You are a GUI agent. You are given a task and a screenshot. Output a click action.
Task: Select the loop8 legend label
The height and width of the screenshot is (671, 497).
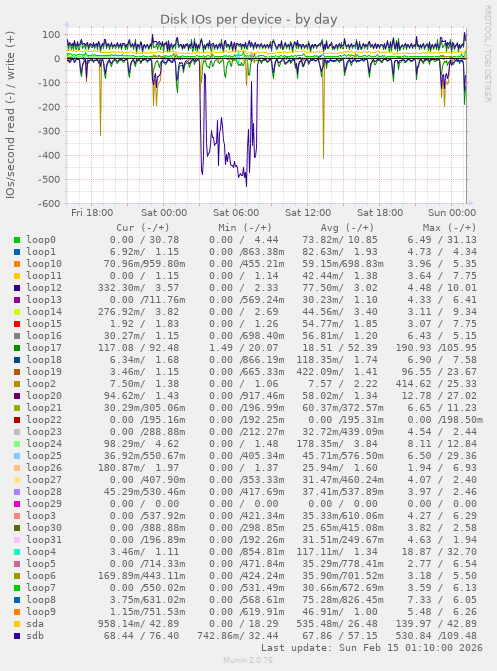point(41,599)
